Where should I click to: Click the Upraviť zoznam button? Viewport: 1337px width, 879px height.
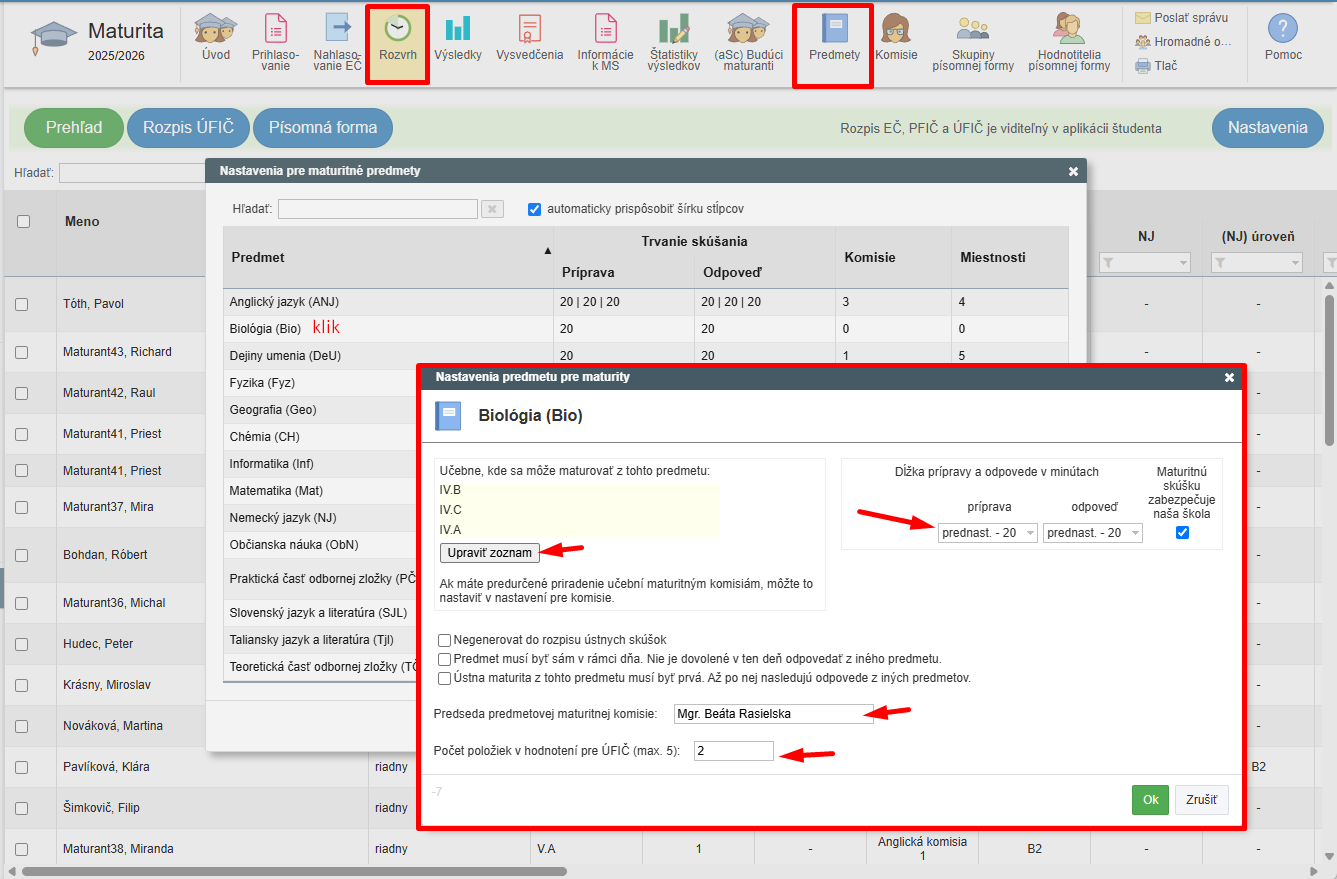point(489,552)
